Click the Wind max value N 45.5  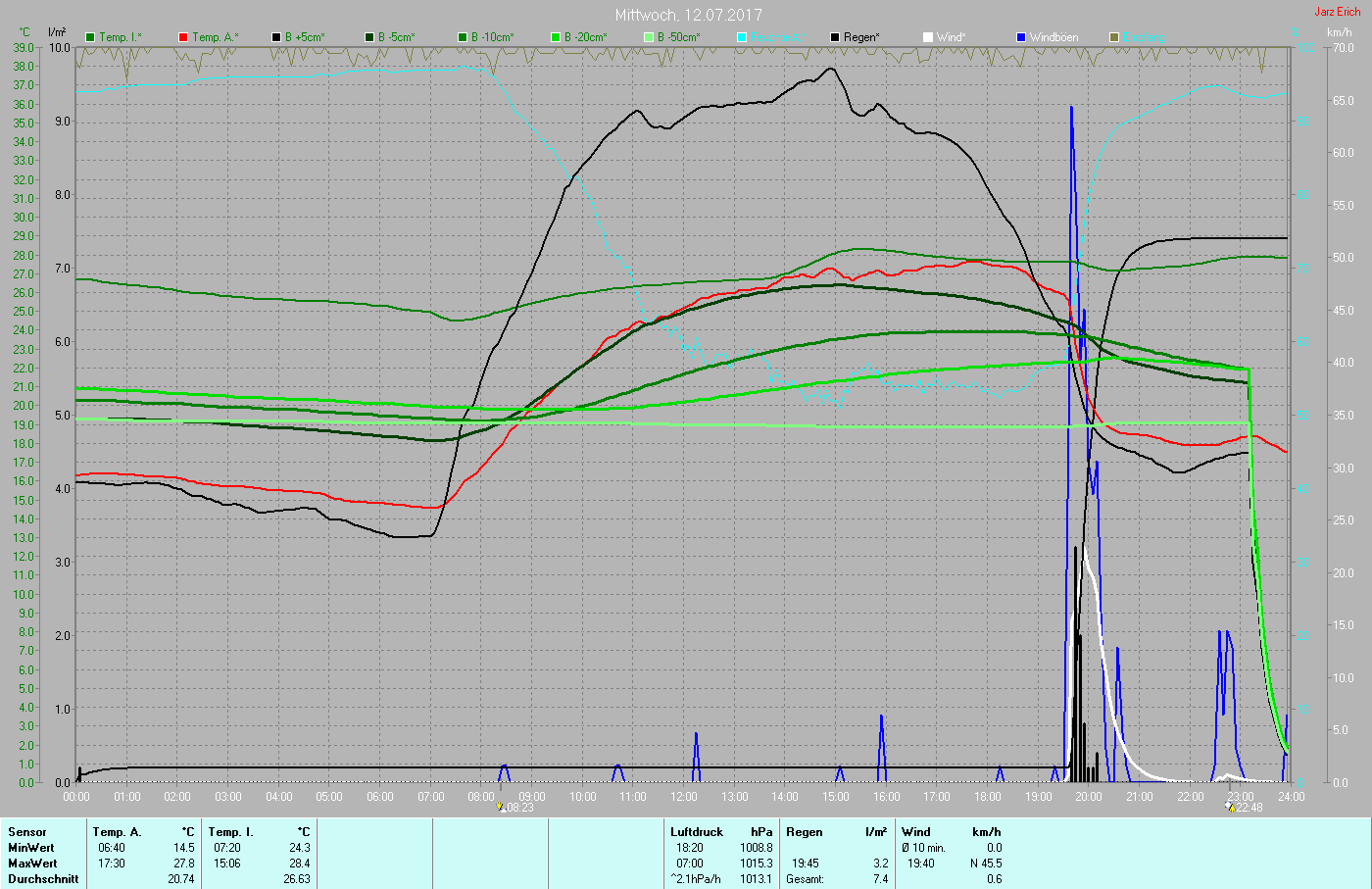[x=985, y=864]
